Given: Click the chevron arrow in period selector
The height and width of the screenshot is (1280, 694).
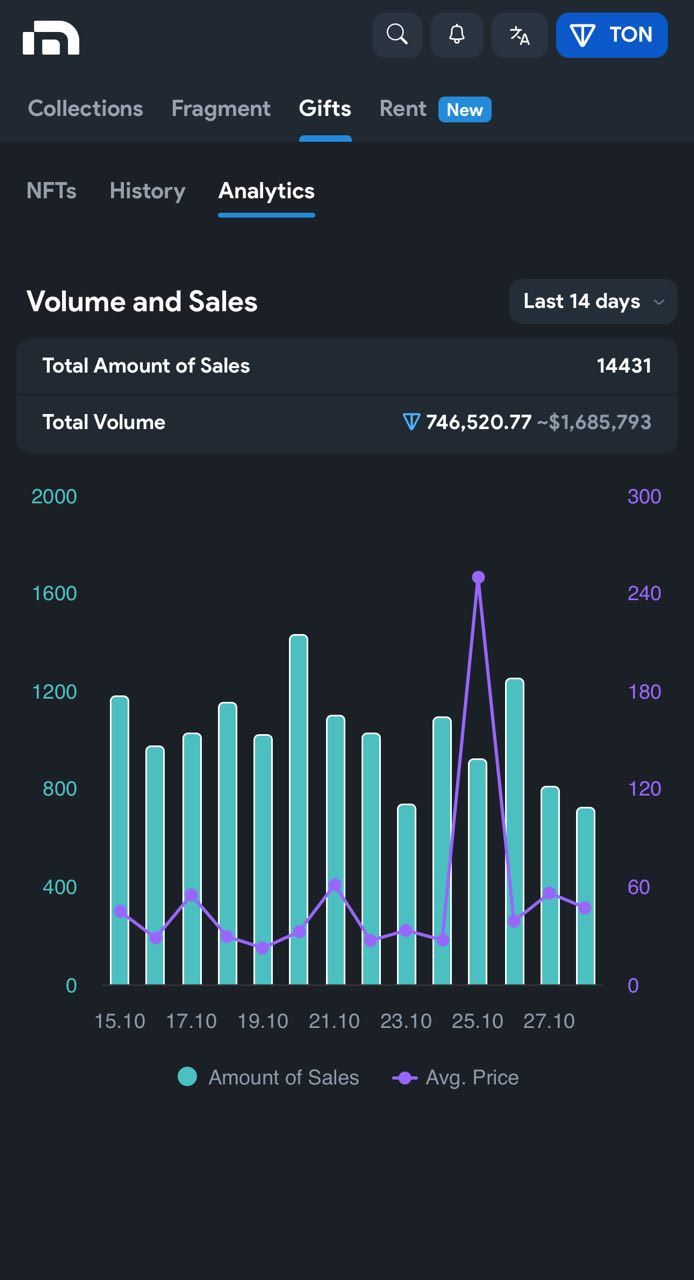Looking at the screenshot, I should pyautogui.click(x=658, y=302).
